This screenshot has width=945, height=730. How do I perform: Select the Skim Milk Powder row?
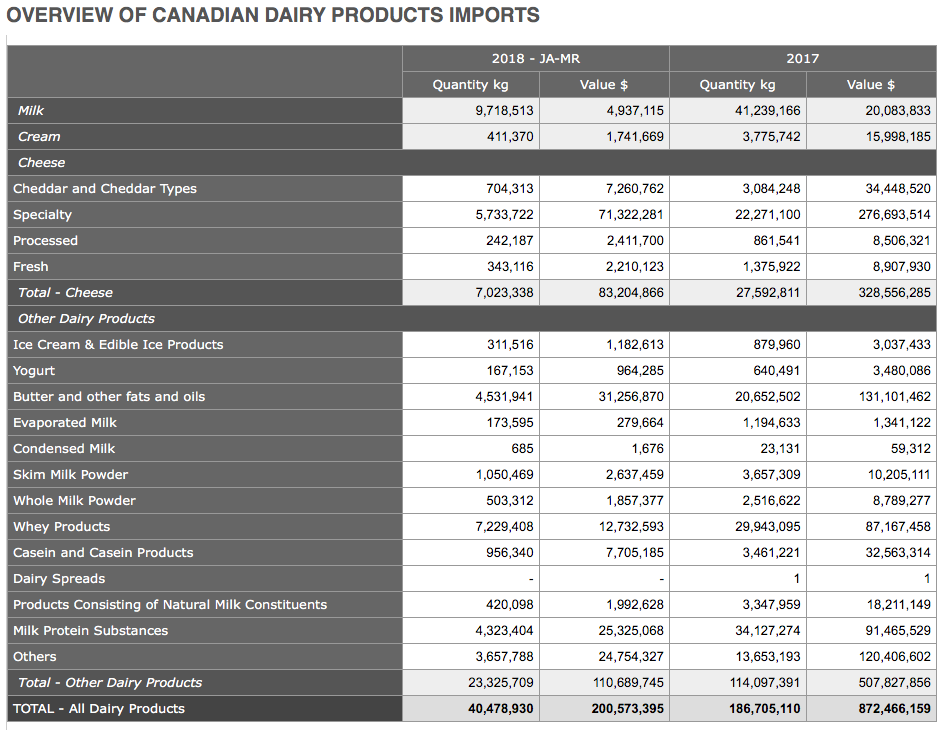coord(472,474)
